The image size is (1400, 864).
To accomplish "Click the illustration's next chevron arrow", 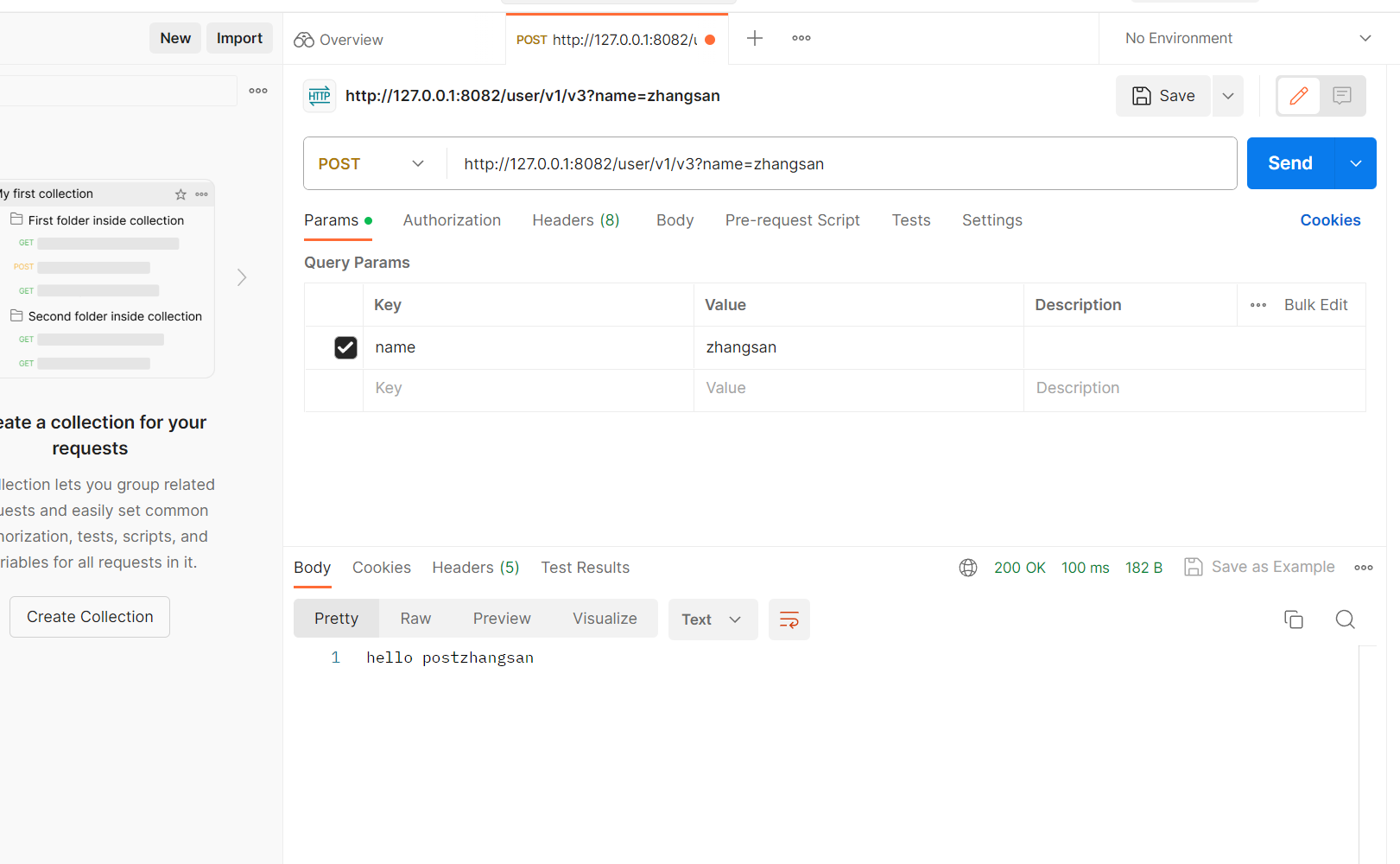I will (242, 277).
